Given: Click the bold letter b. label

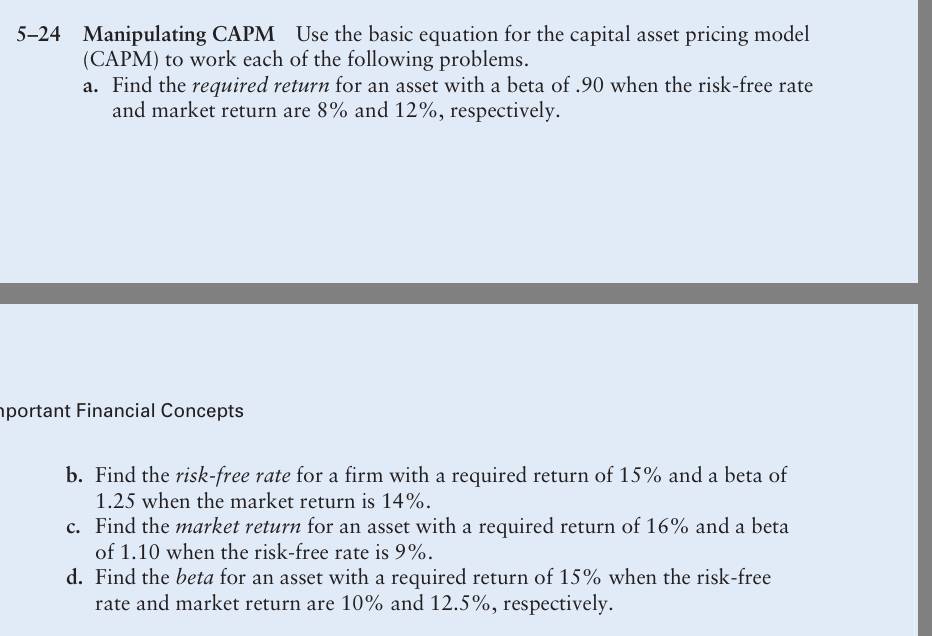Looking at the screenshot, I should [74, 476].
